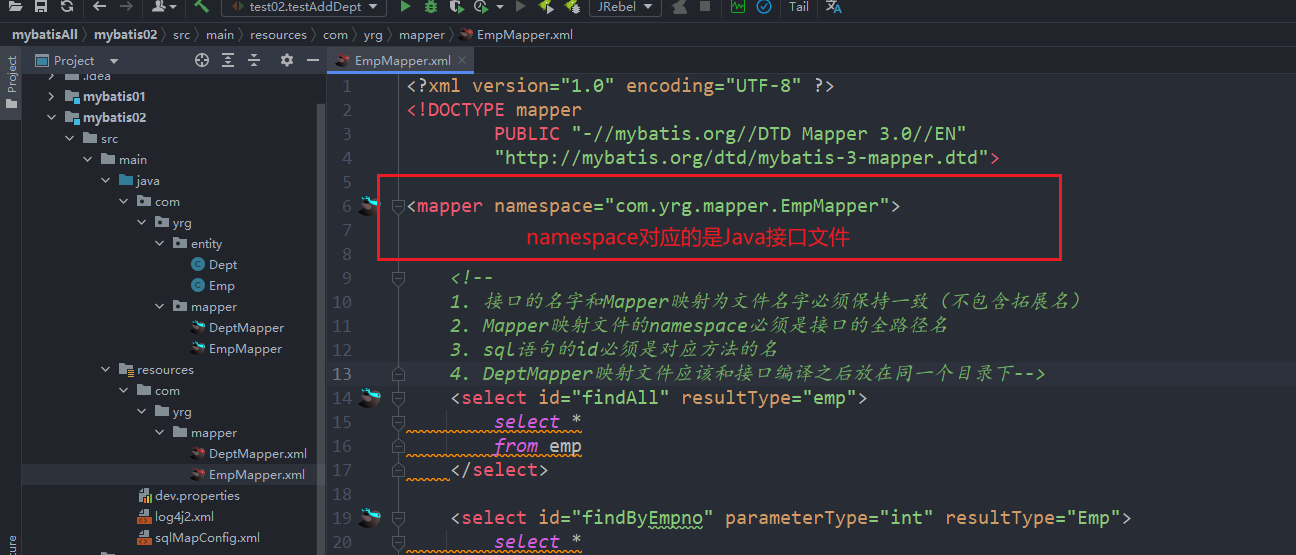Collapse the resources folder
The width and height of the screenshot is (1296, 555).
(x=105, y=370)
